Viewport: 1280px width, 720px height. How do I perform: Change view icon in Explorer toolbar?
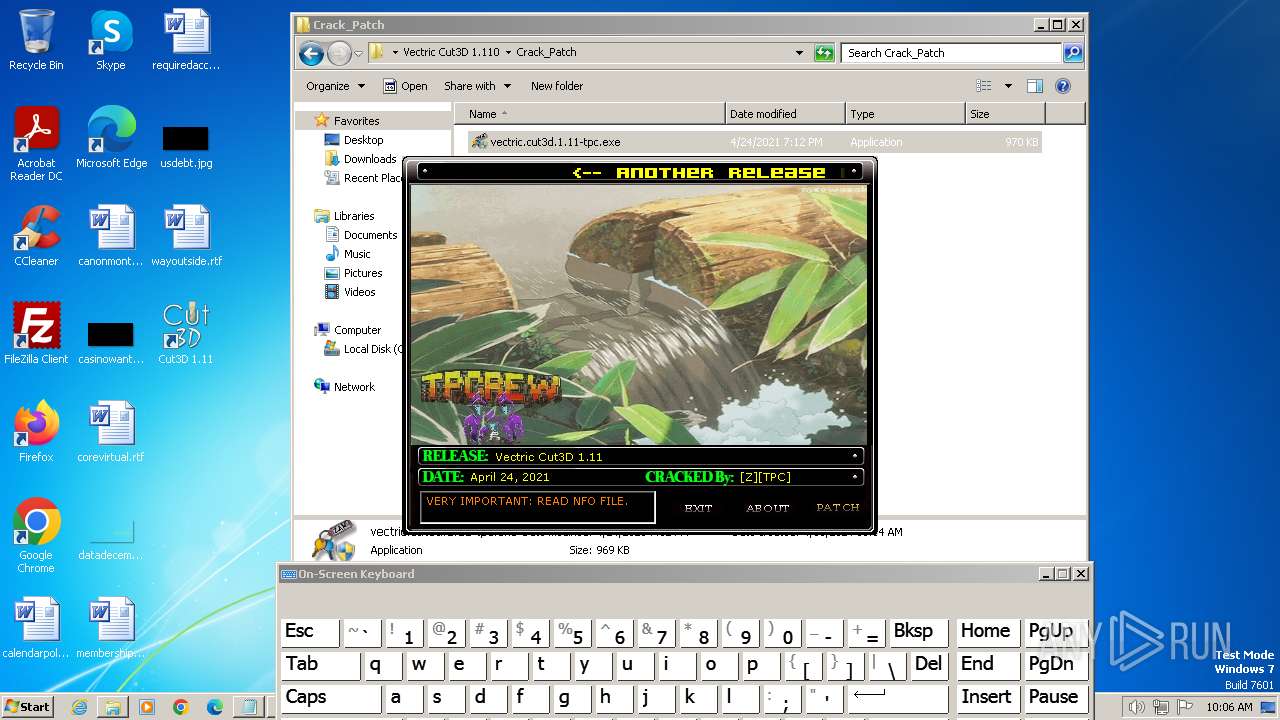984,86
